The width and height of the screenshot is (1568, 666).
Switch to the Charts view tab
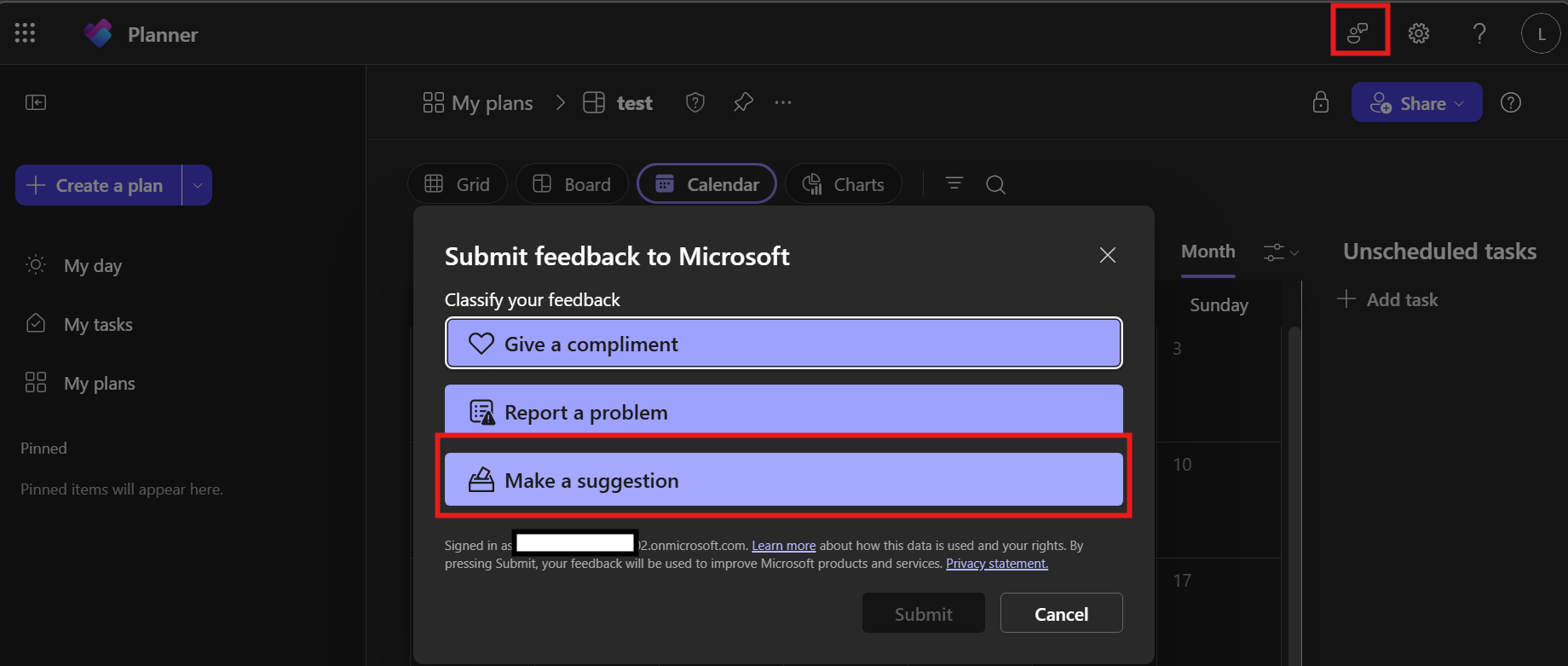pos(844,184)
